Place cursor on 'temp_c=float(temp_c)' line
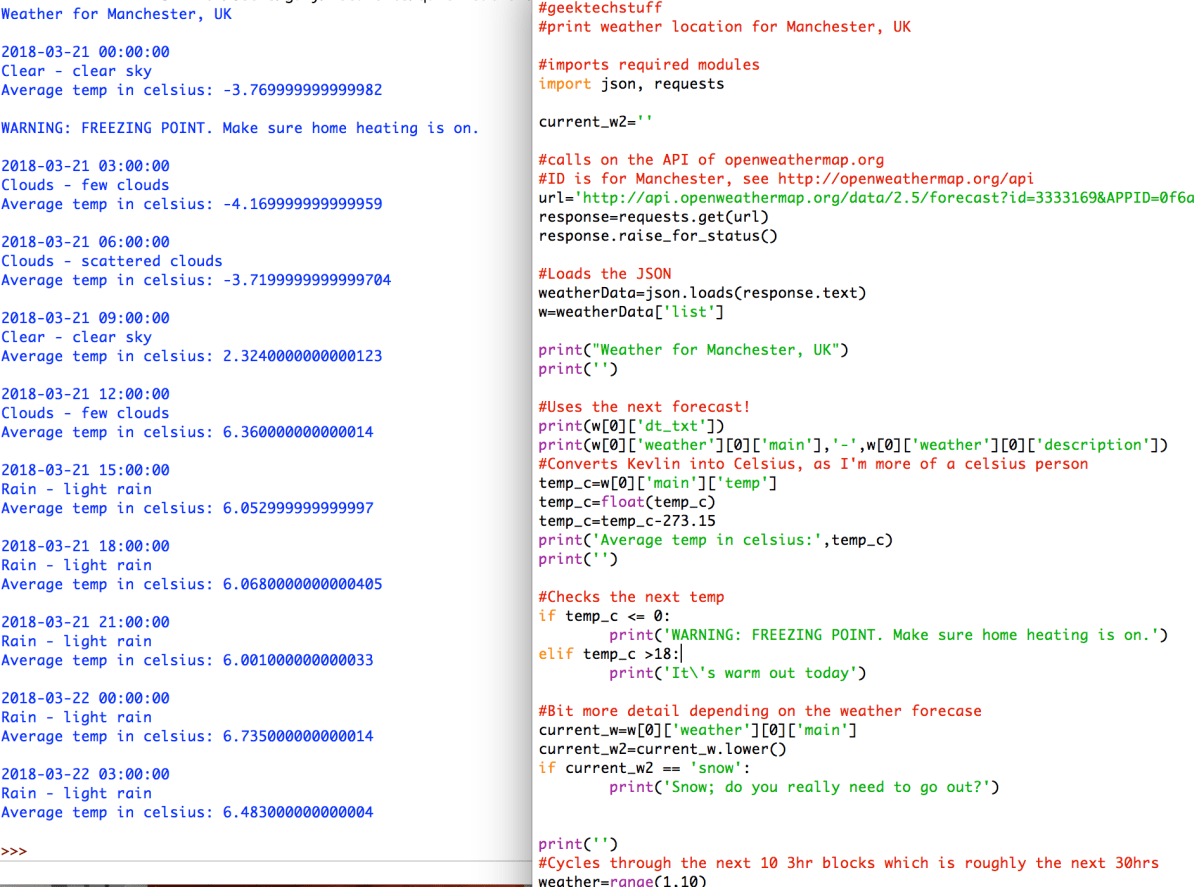The image size is (1199, 887). [627, 502]
